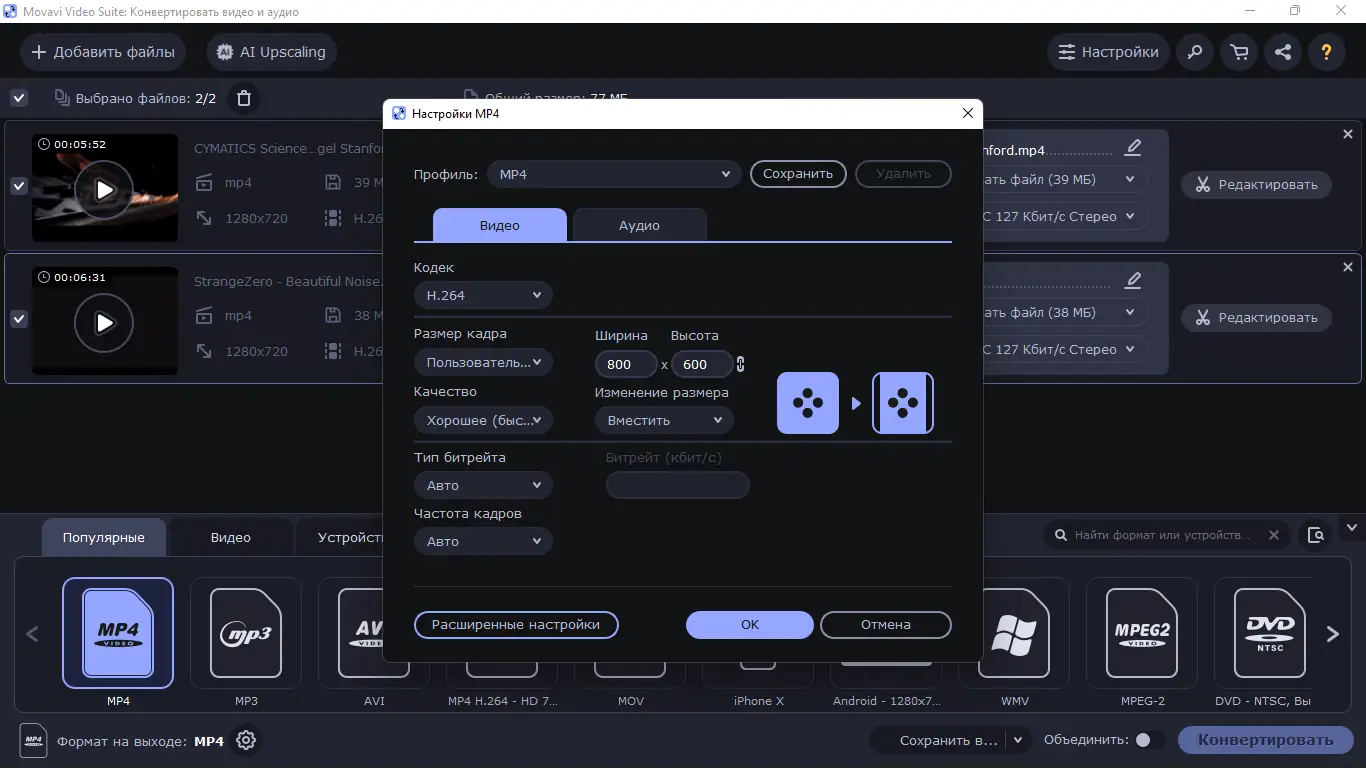Image resolution: width=1366 pixels, height=768 pixels.
Task: Select the Популярные formats tab
Action: [104, 537]
